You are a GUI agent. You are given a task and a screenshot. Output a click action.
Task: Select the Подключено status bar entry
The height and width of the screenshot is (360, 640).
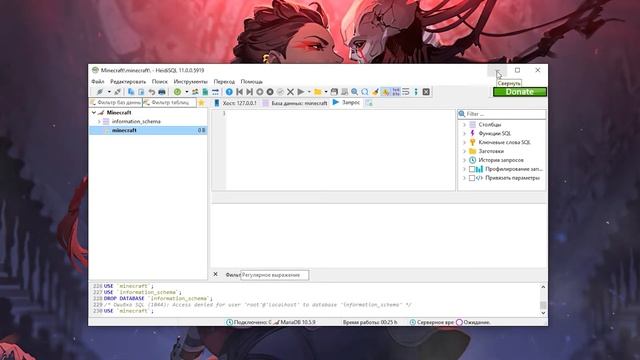[249, 322]
